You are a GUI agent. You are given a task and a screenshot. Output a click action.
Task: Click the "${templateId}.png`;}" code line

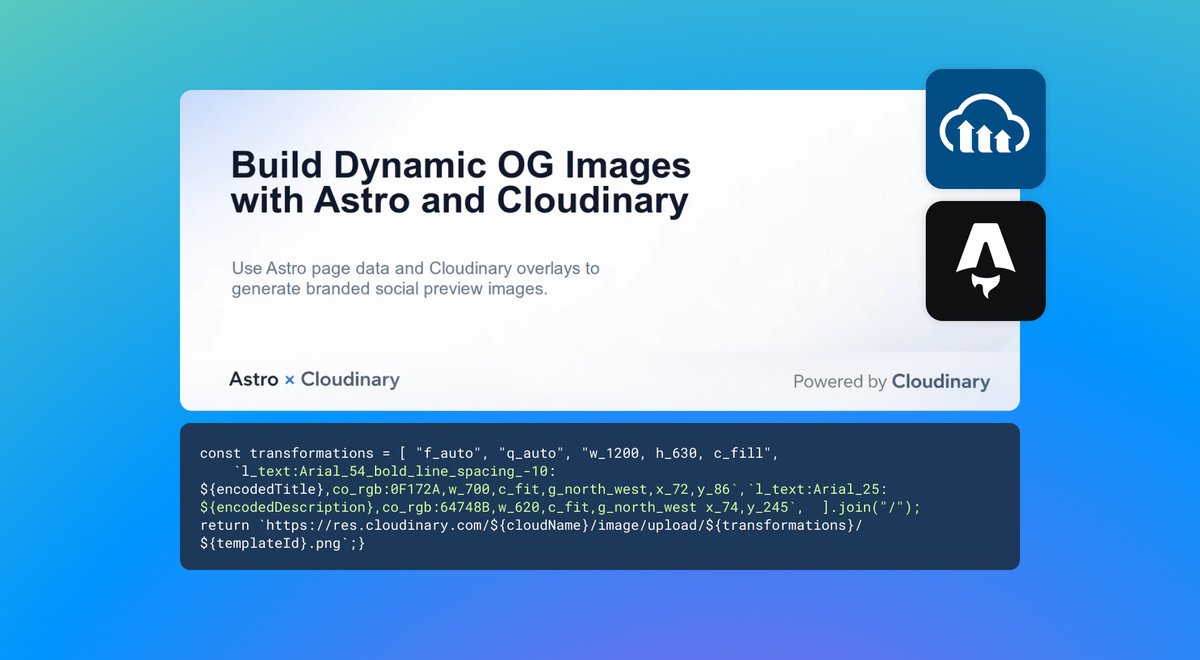(283, 544)
